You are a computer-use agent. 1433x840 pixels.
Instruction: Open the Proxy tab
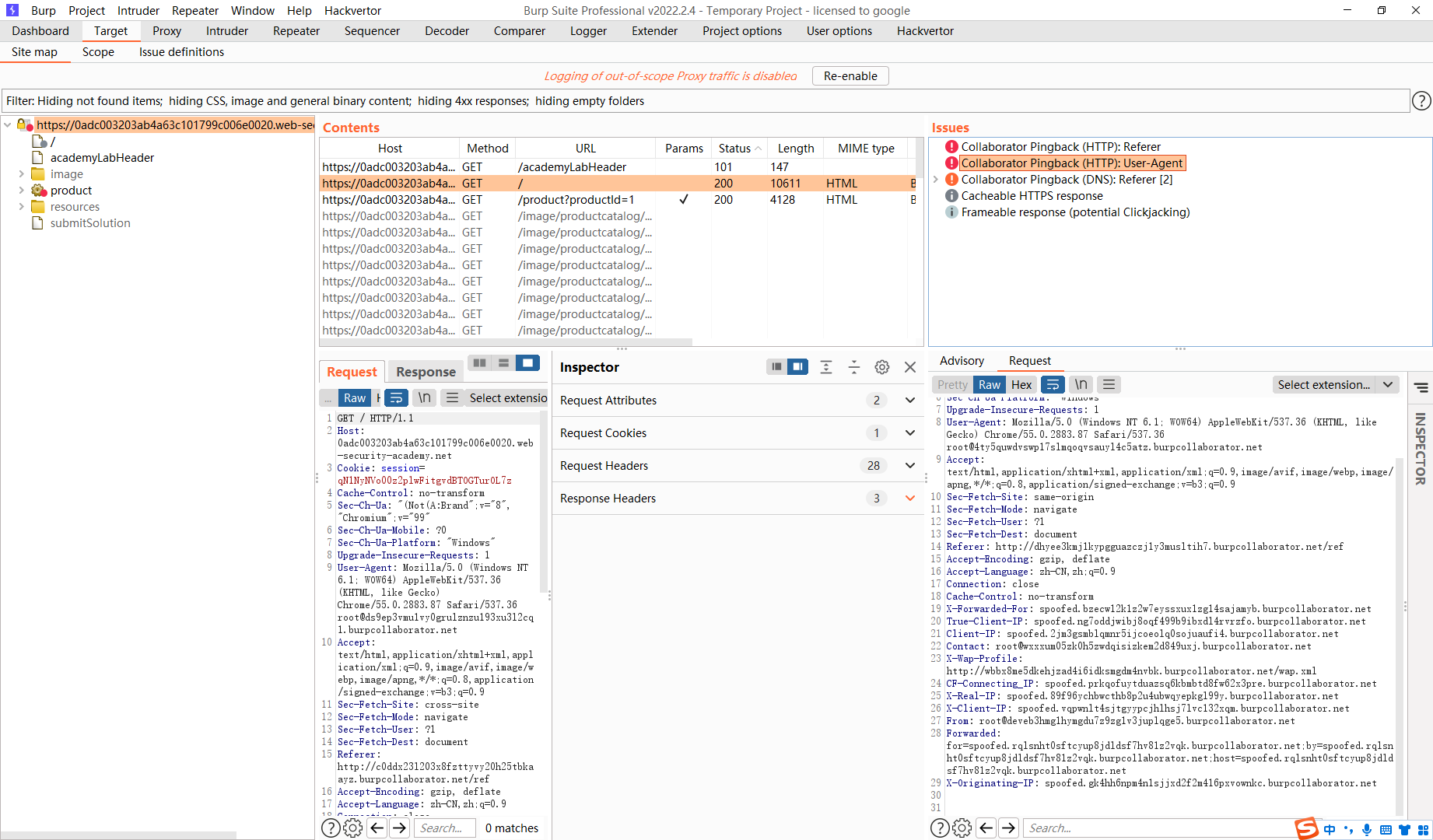(x=166, y=31)
